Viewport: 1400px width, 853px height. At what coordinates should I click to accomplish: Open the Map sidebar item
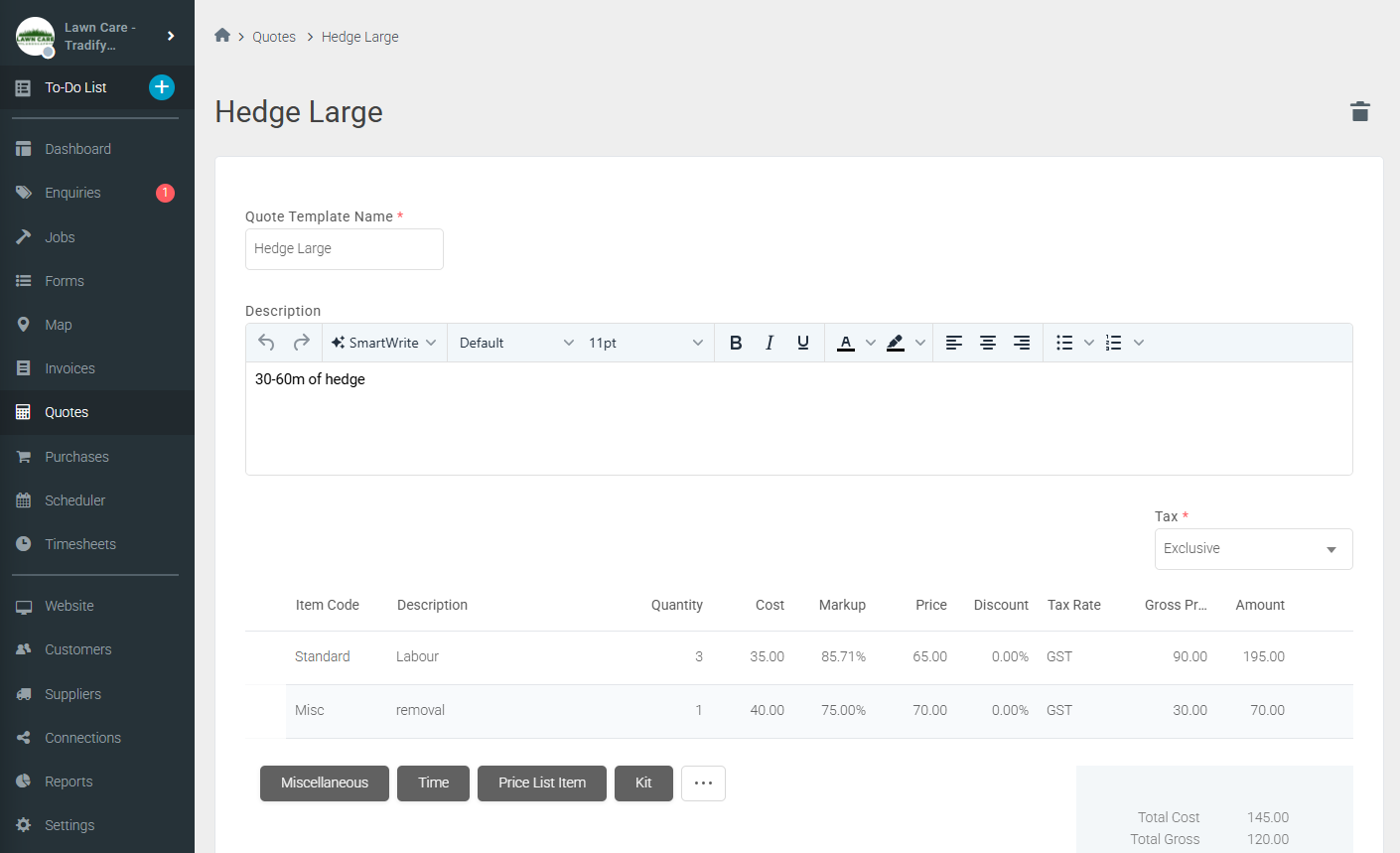pos(97,325)
